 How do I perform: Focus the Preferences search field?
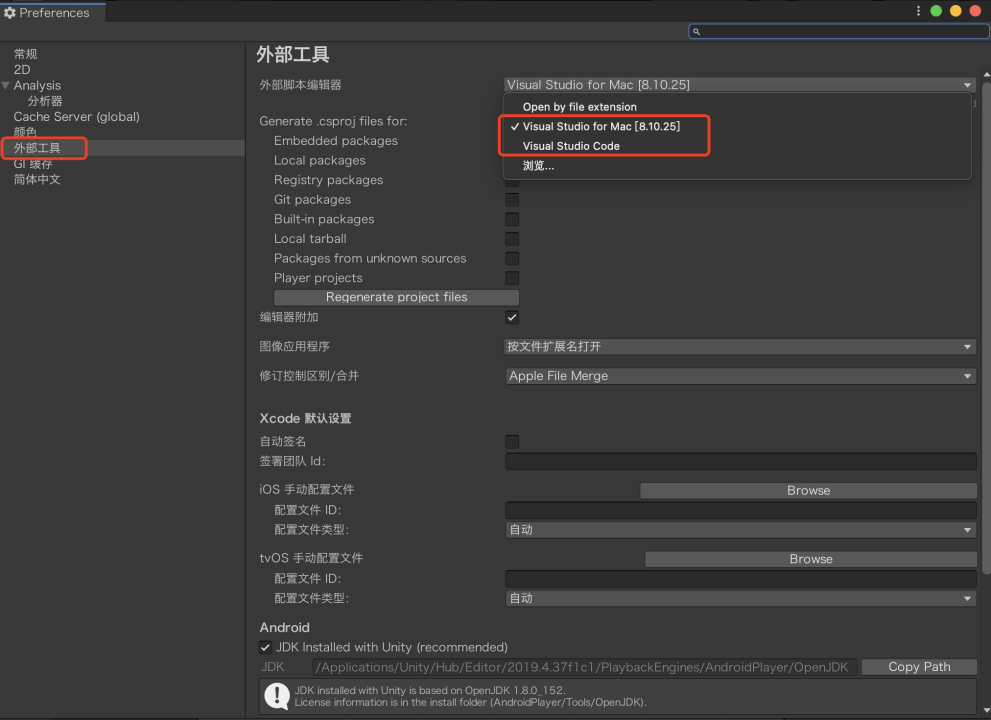pos(839,32)
